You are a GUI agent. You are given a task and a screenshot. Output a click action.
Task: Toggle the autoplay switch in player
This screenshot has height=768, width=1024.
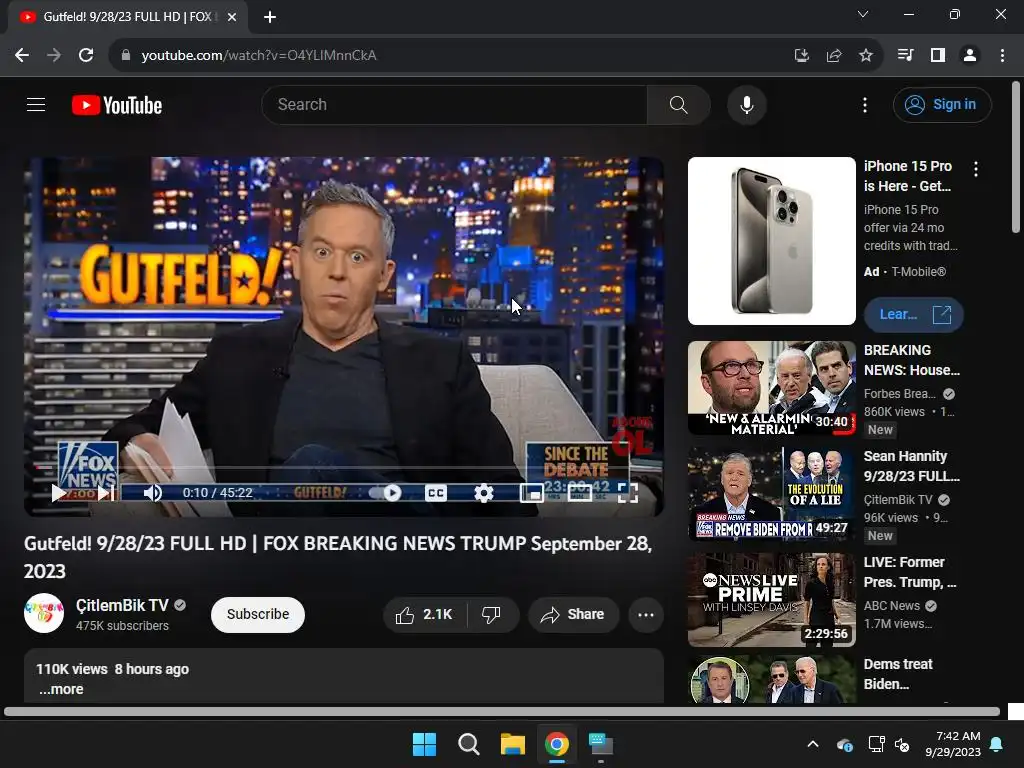385,493
